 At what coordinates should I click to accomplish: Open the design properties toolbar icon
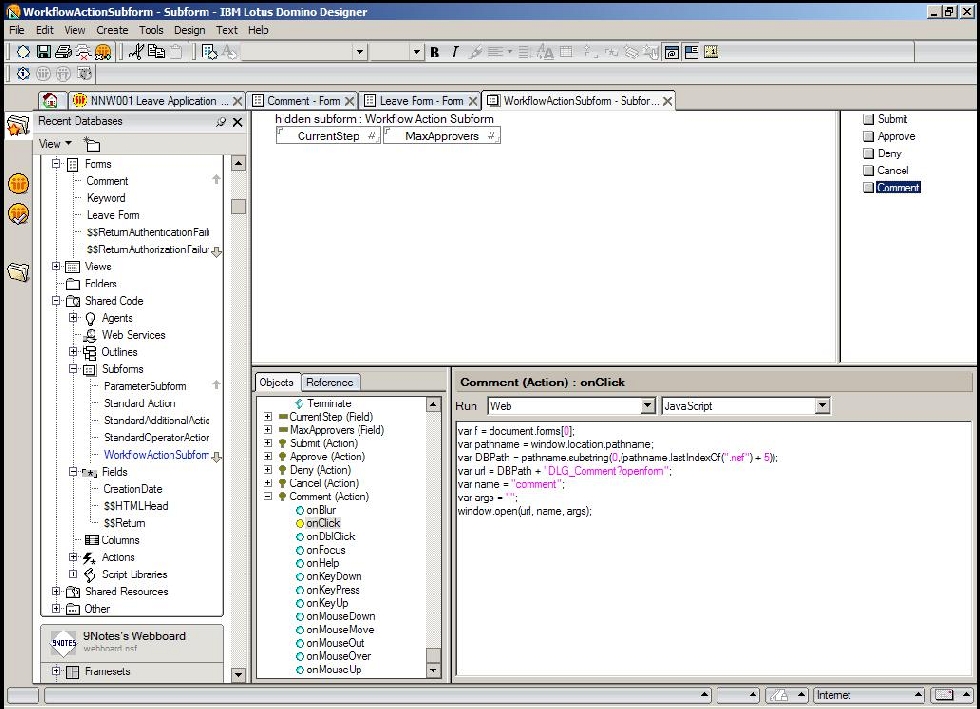209,52
